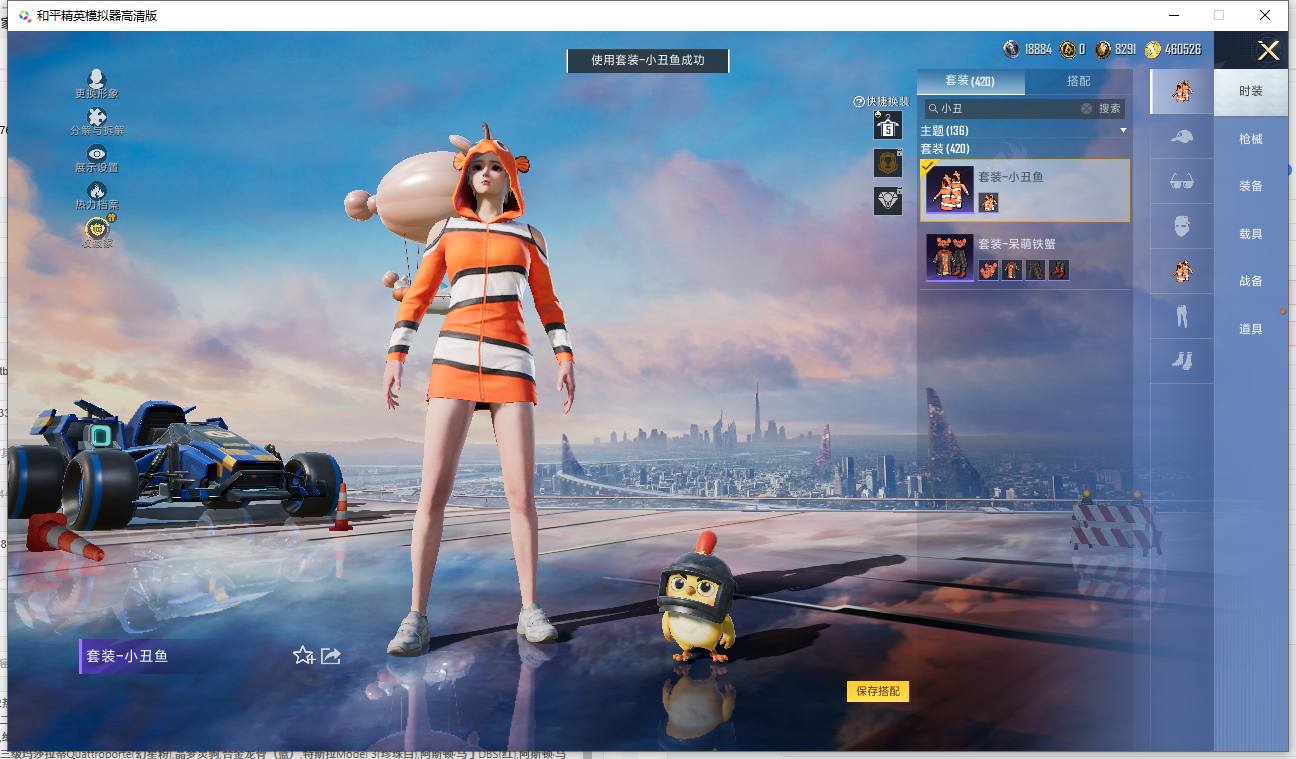This screenshot has height=759, width=1296.
Task: Open the 收藏家 collector badge icon
Action: pyautogui.click(x=97, y=228)
